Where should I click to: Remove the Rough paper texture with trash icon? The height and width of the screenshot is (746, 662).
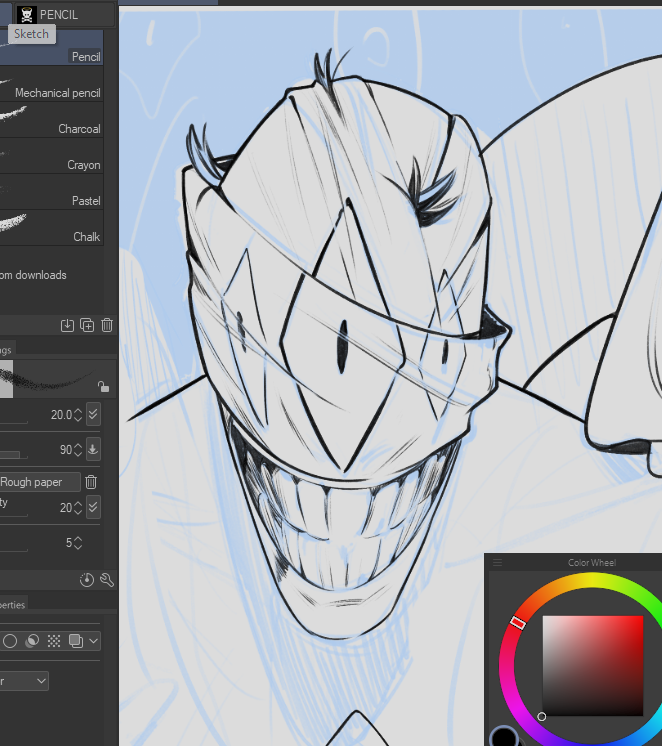91,482
